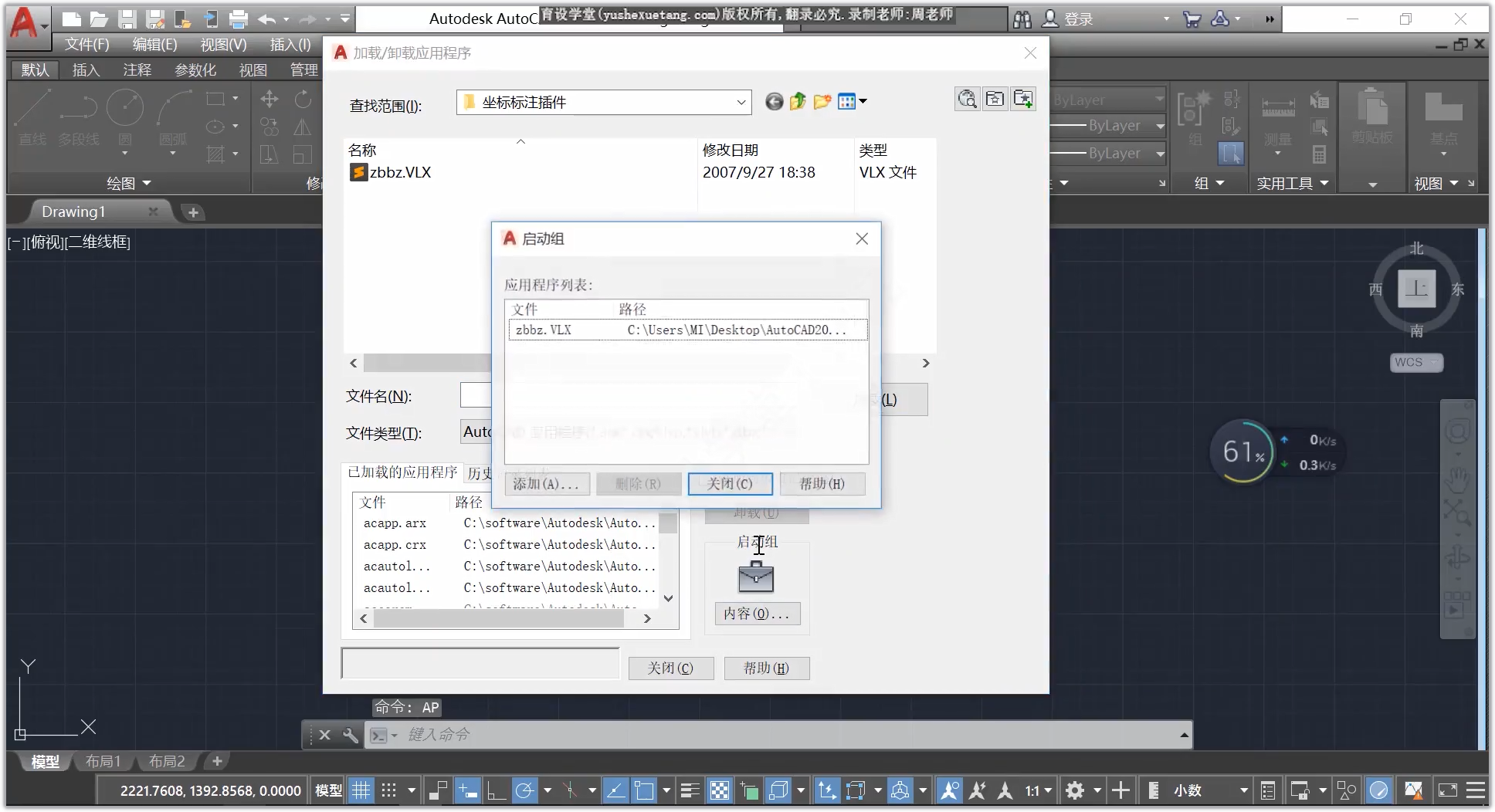The height and width of the screenshot is (812, 1495).
Task: Click the Startup Suite briefcase icon
Action: pos(756,577)
